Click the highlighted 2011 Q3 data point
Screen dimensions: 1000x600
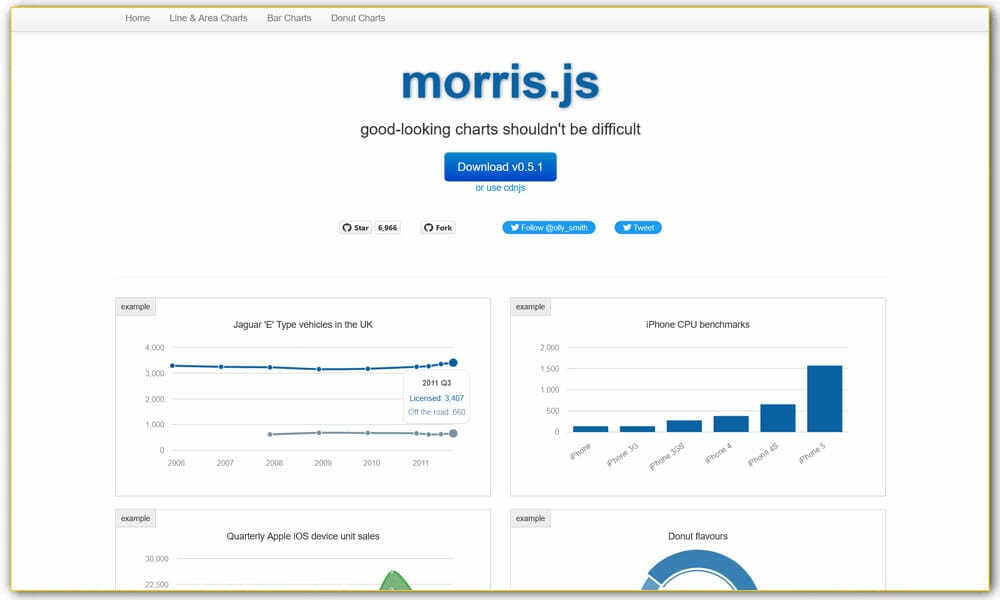click(453, 362)
